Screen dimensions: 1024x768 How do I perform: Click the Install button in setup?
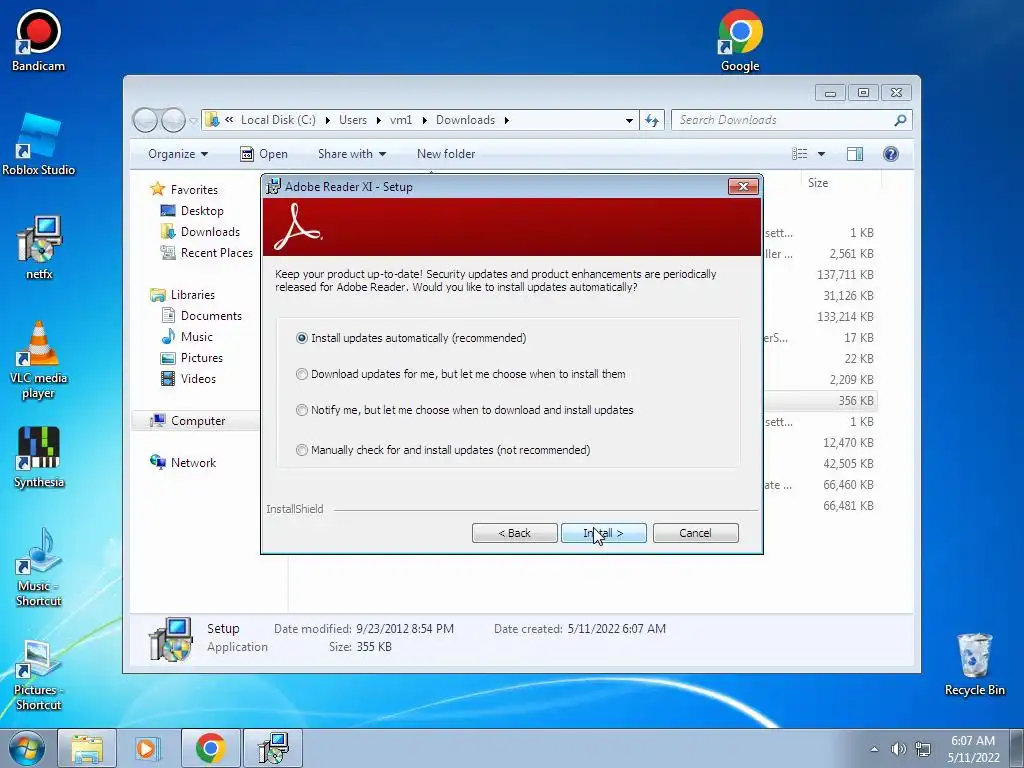tap(603, 533)
